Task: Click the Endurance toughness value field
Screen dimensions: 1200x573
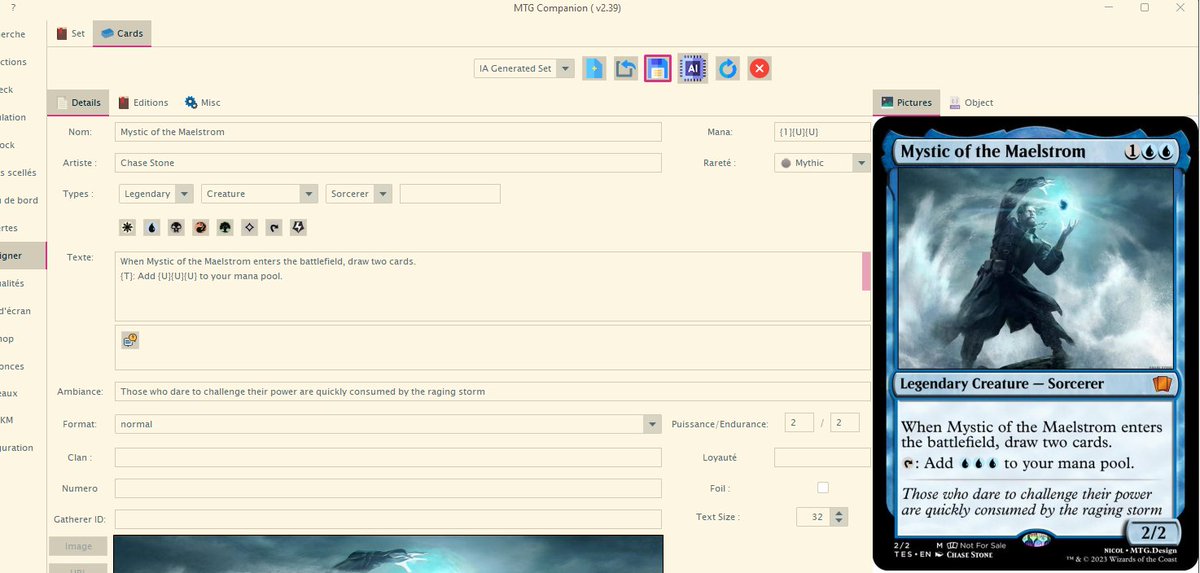Action: pyautogui.click(x=845, y=424)
